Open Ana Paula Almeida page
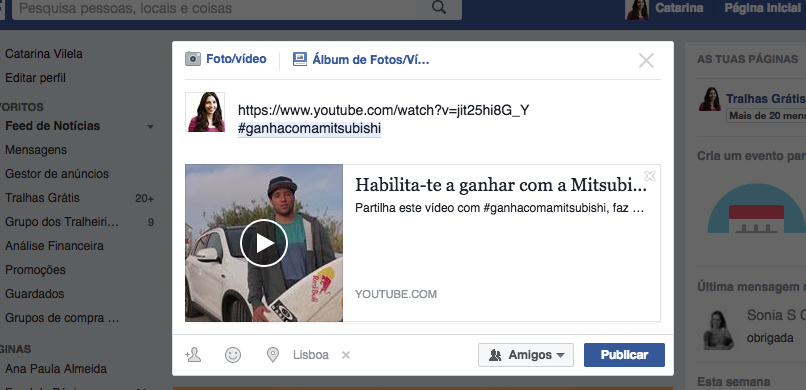 pyautogui.click(x=56, y=369)
